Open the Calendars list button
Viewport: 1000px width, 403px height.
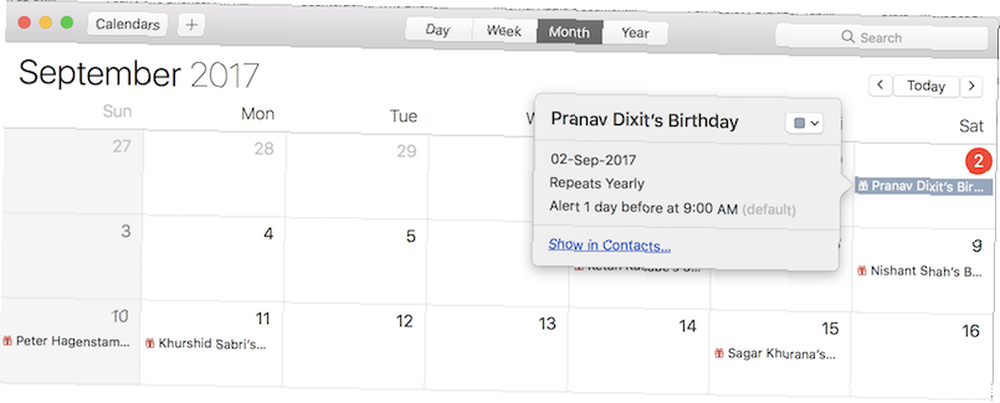click(x=128, y=24)
